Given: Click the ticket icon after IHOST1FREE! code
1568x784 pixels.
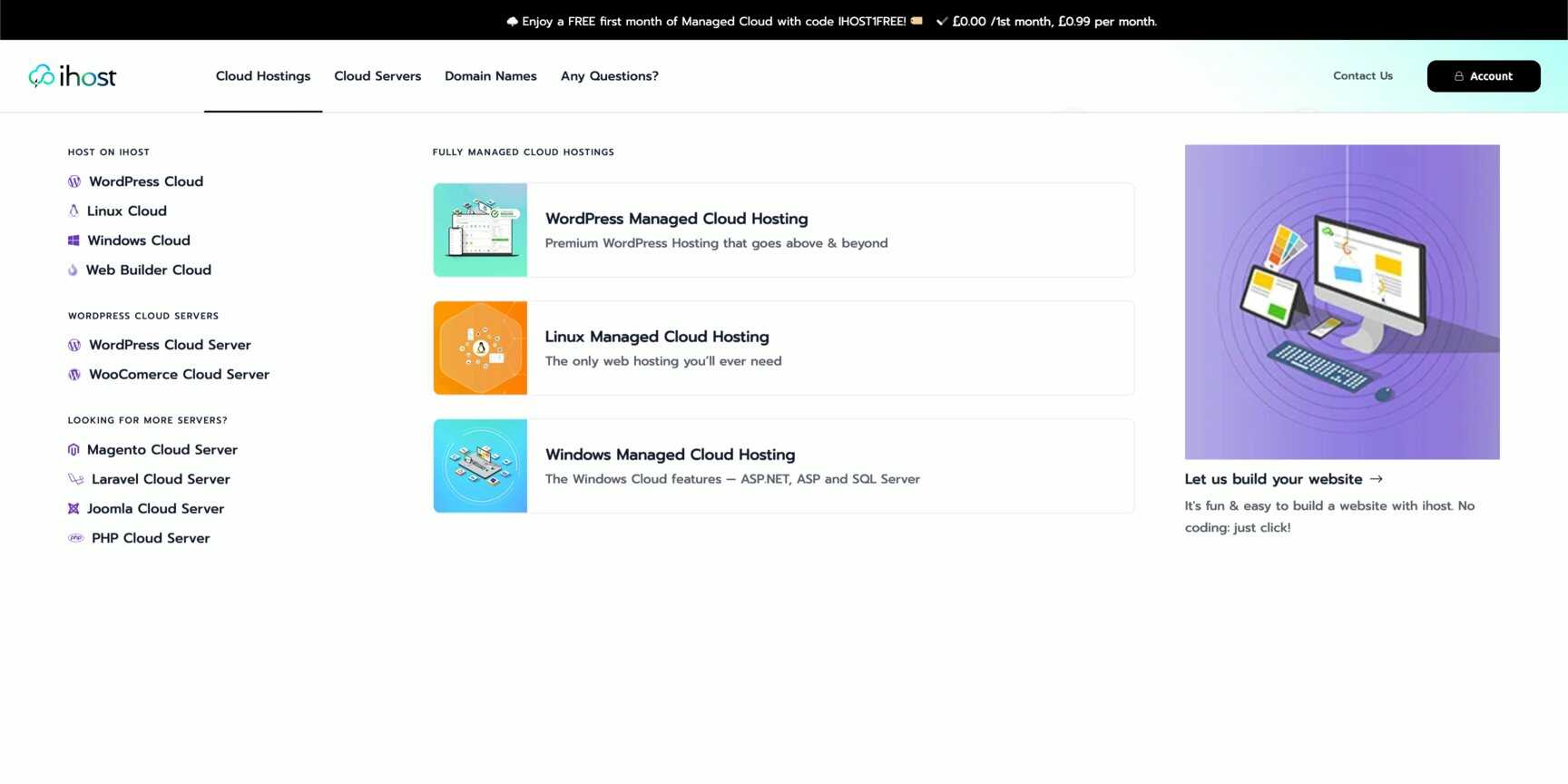Looking at the screenshot, I should tap(916, 21).
